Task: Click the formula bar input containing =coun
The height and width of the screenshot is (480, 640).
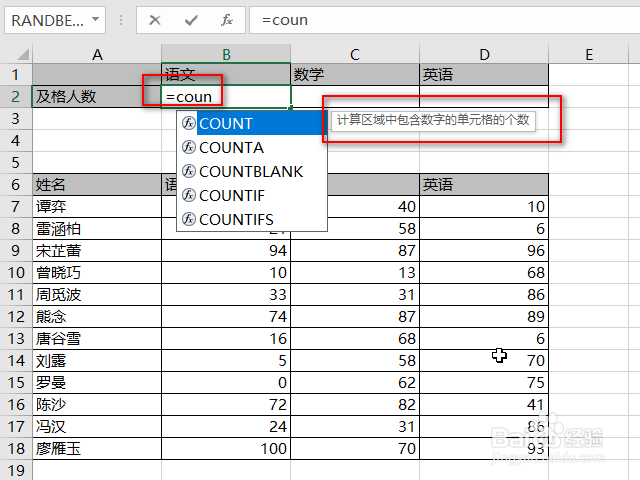Action: (x=444, y=20)
